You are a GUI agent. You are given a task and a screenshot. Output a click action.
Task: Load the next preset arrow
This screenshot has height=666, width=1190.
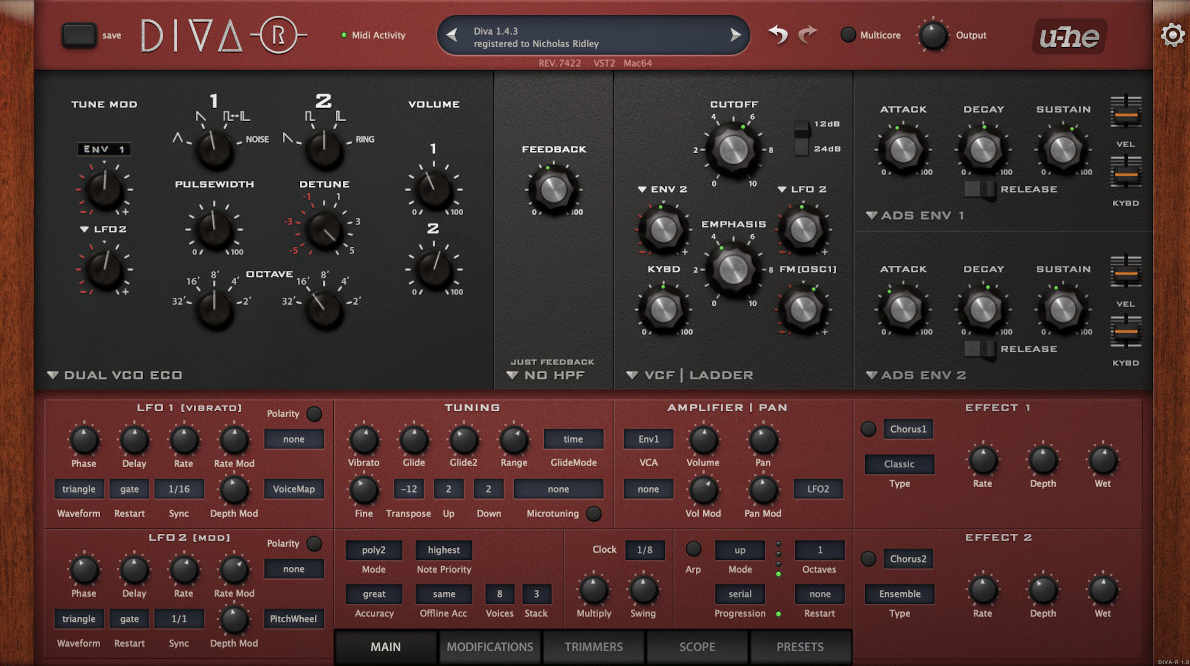735,35
